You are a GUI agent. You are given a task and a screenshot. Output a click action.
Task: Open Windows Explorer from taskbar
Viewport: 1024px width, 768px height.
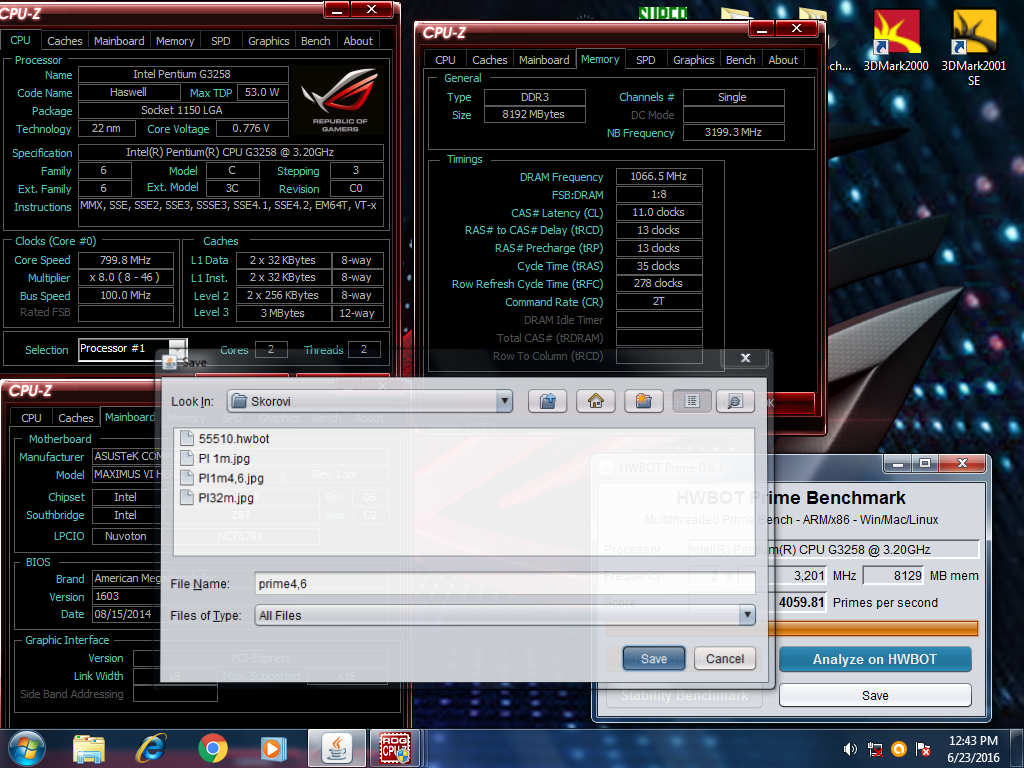[x=89, y=748]
